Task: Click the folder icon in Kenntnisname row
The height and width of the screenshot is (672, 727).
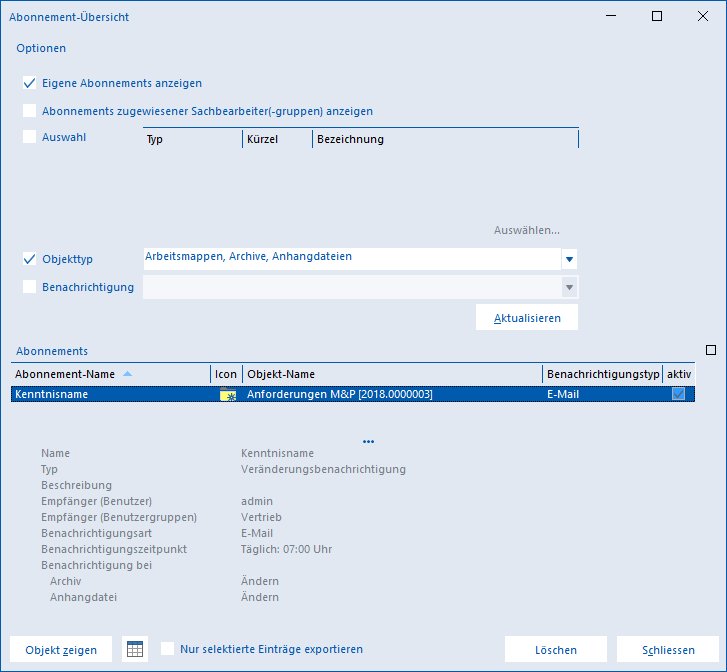Action: click(228, 394)
